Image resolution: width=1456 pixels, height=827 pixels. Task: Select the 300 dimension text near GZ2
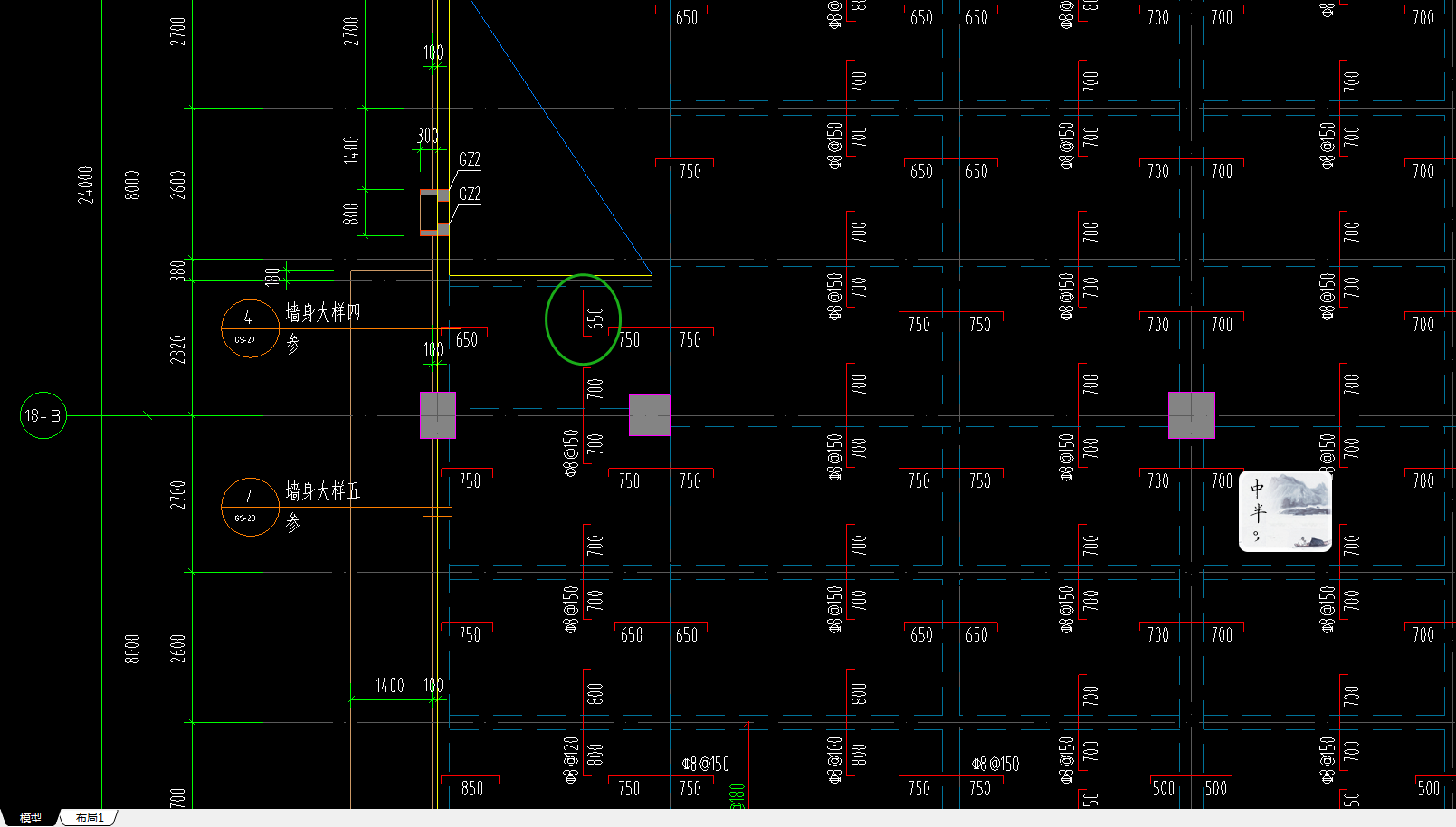tap(428, 136)
